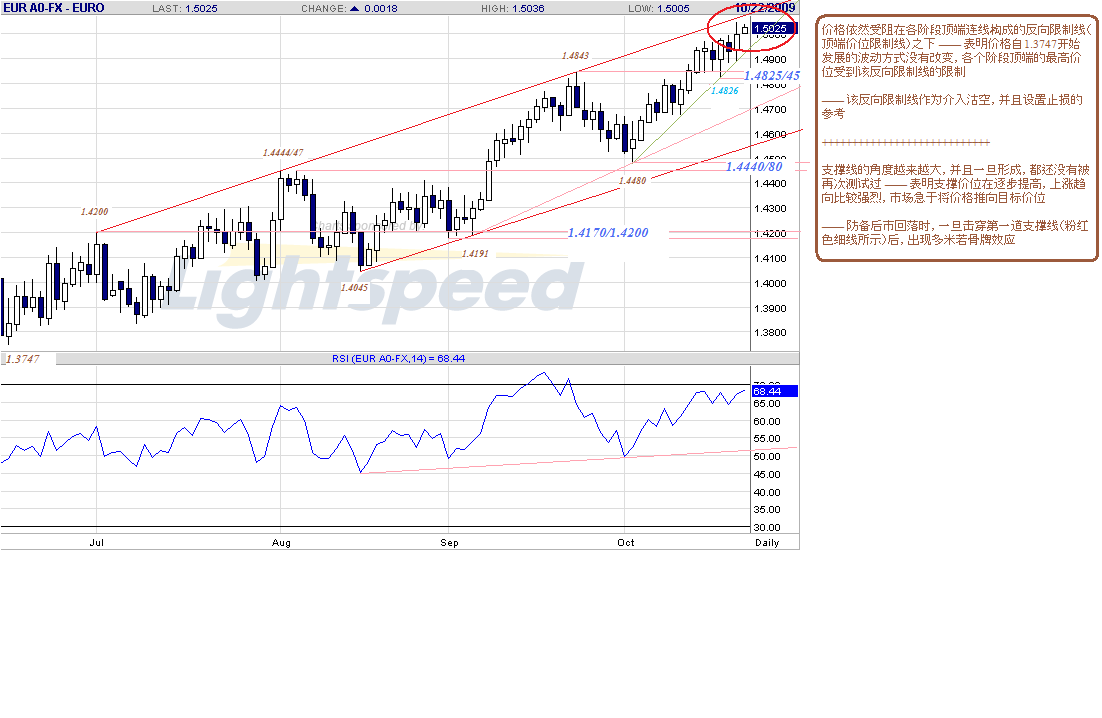Select the 1.4843 peak annotation

[x=576, y=56]
